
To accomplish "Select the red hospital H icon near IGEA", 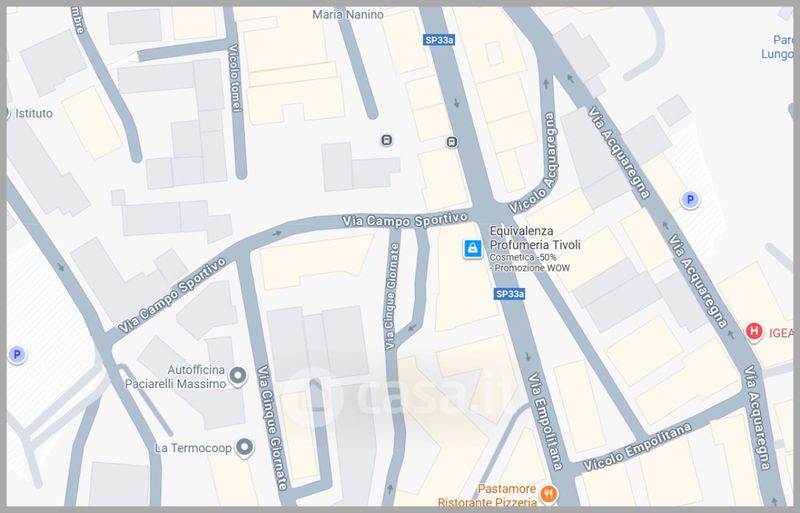I will coord(754,331).
